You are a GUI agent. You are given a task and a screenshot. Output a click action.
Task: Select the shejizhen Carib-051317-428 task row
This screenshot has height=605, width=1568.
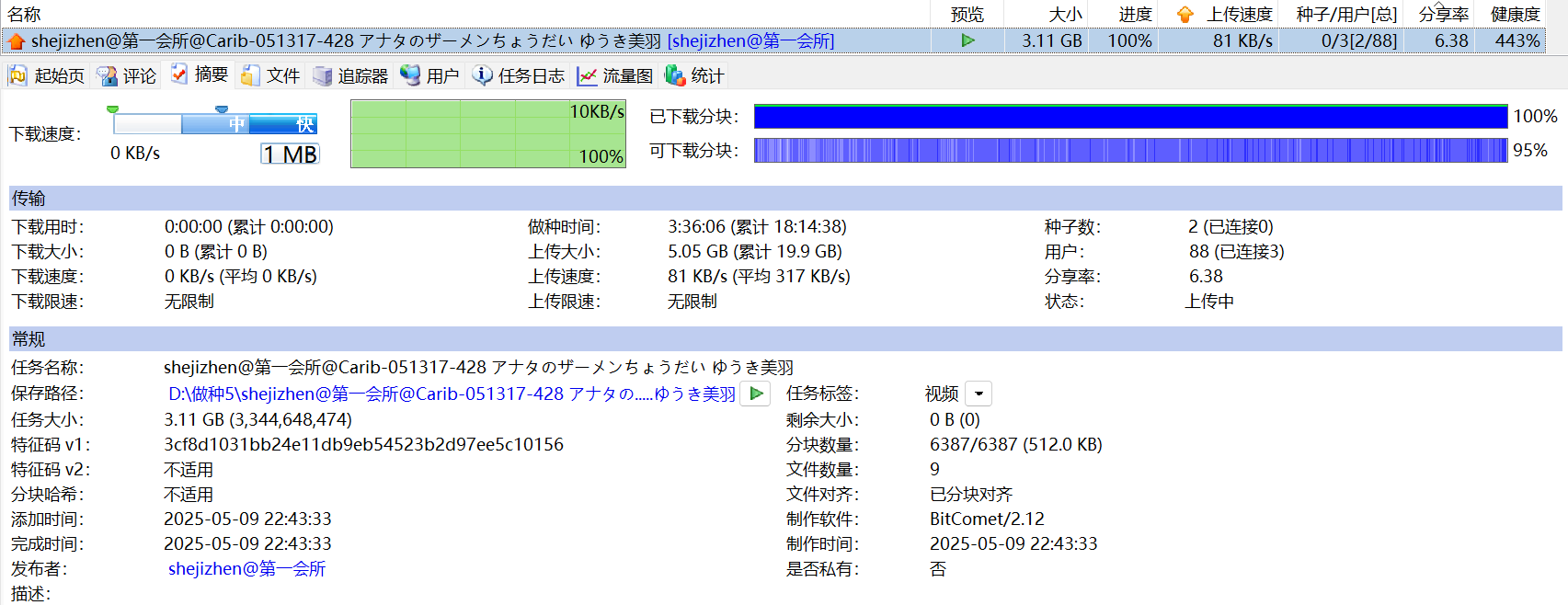(x=773, y=40)
